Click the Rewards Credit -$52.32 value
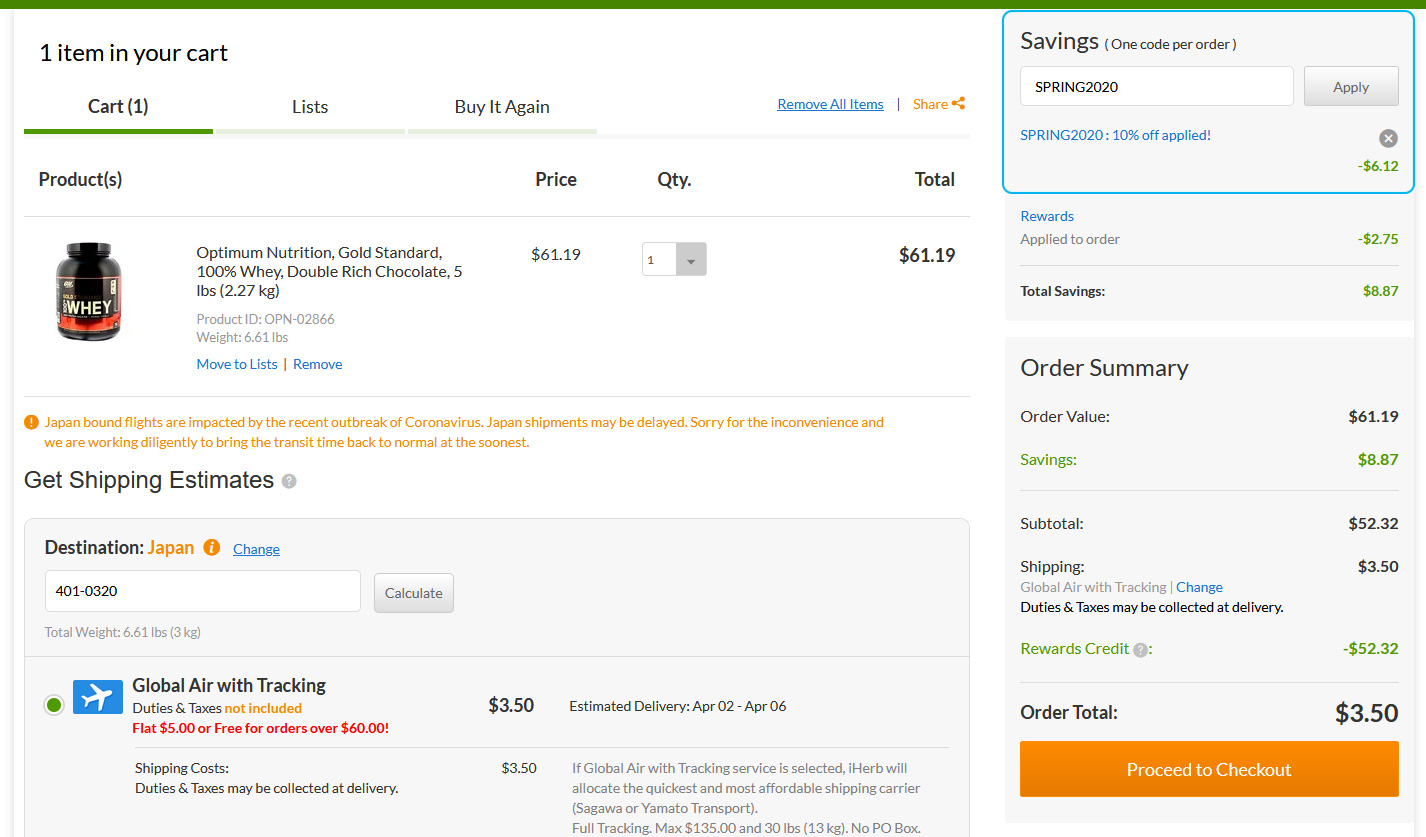 click(1370, 649)
